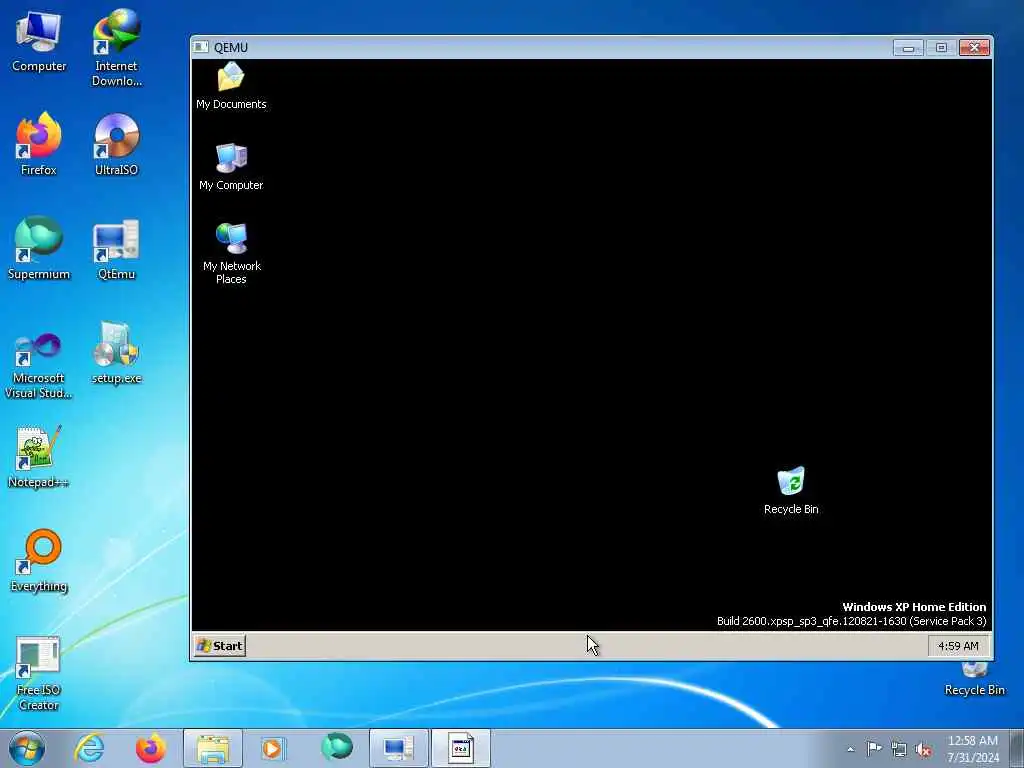Select the UltraISO desktop shortcut
1024x768 pixels.
coord(116,144)
